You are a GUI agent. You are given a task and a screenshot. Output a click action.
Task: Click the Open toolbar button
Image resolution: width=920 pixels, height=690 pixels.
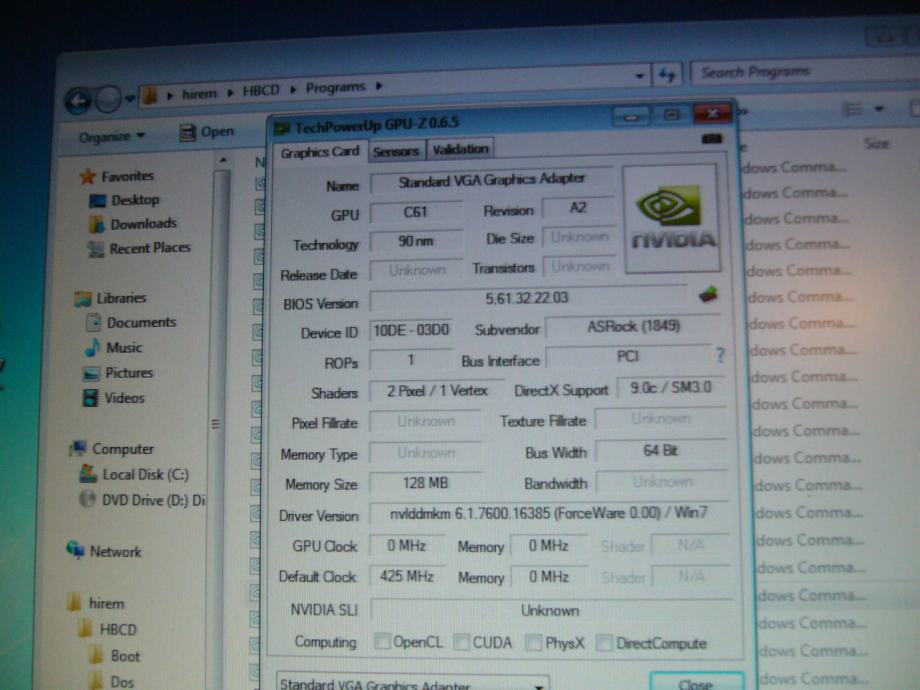(207, 132)
